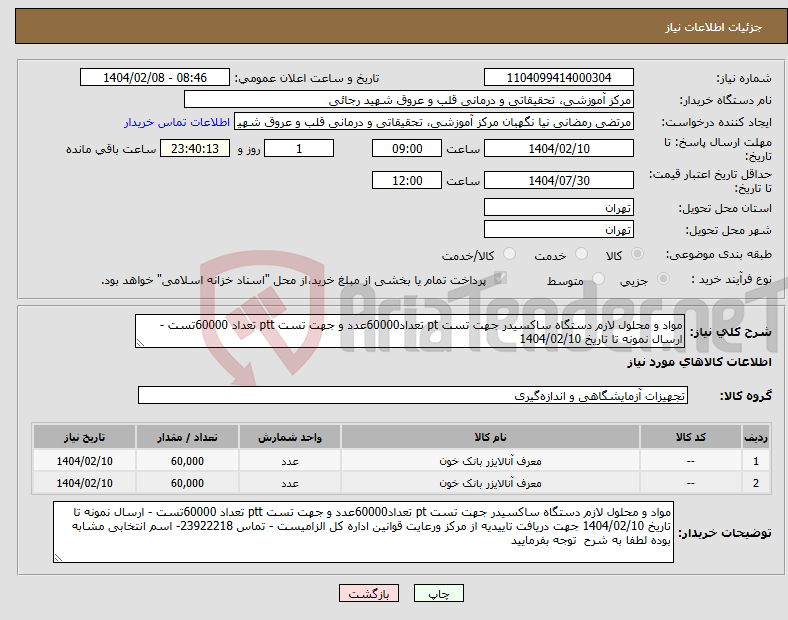This screenshot has height=620, width=788.
Task: Click the buyer organization name field
Action: (409, 99)
